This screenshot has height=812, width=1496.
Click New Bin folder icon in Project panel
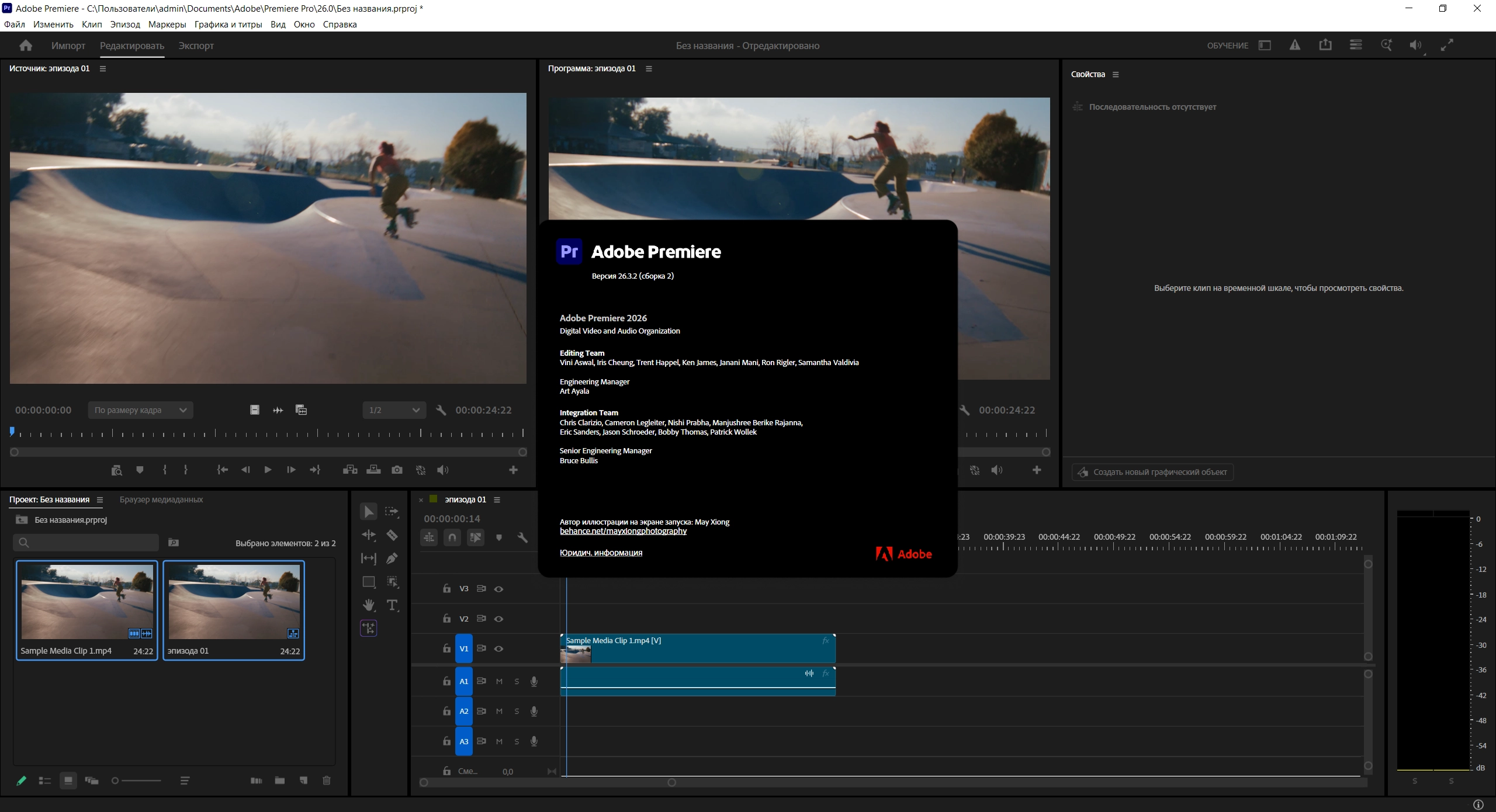(x=280, y=780)
